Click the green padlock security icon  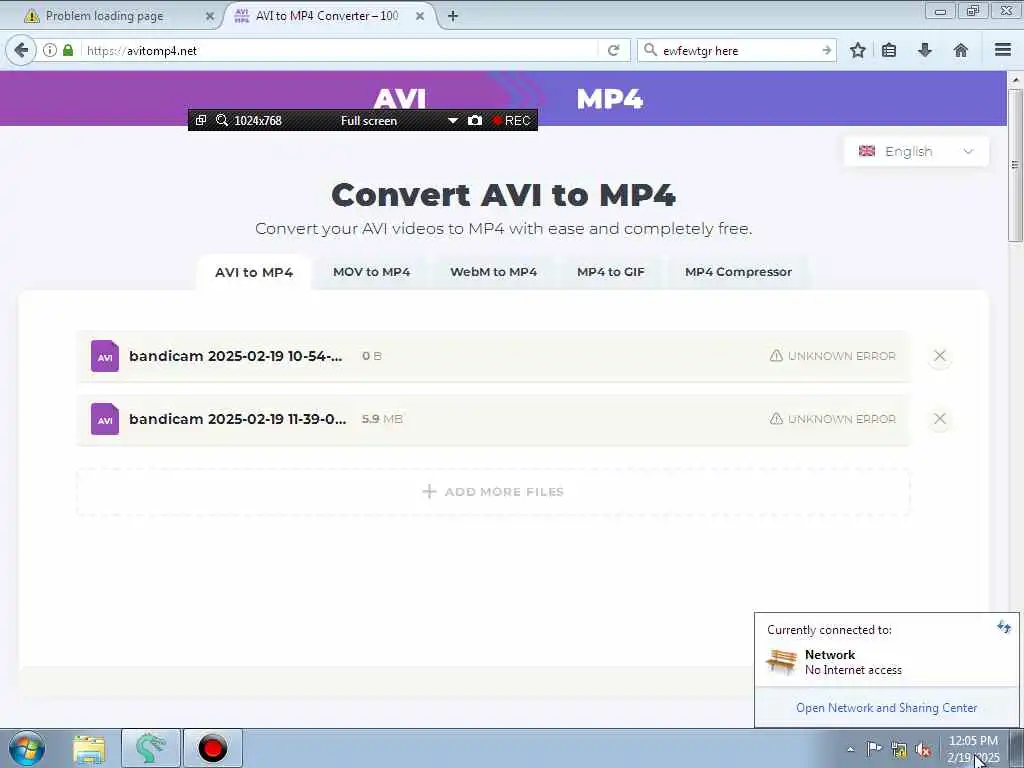pos(68,50)
